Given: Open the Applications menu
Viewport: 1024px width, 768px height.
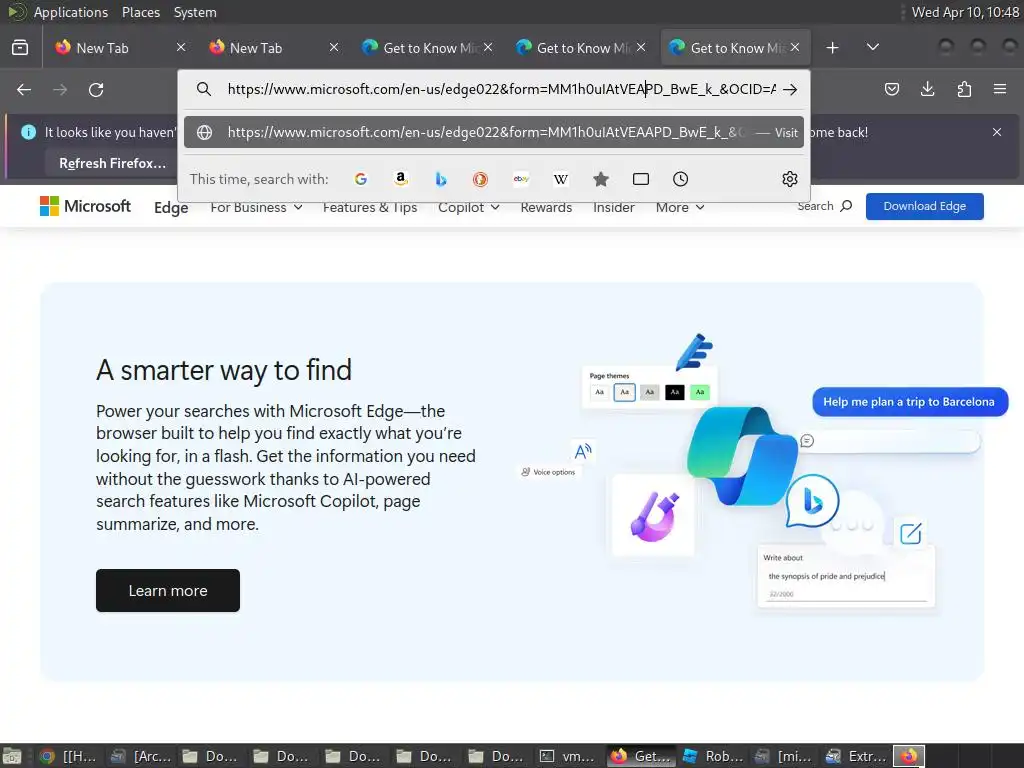Looking at the screenshot, I should (71, 12).
